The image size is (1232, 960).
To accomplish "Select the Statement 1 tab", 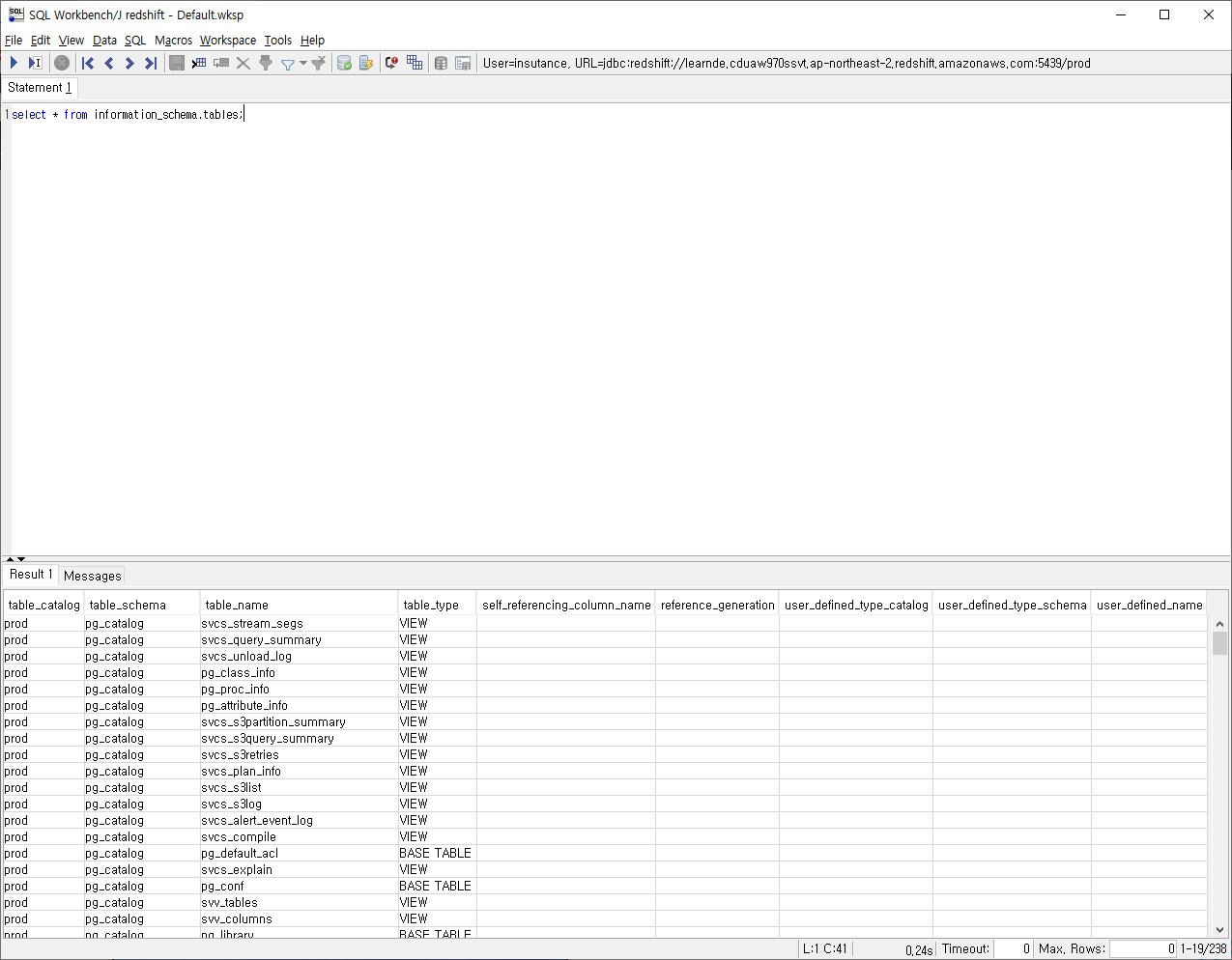I will 40,87.
